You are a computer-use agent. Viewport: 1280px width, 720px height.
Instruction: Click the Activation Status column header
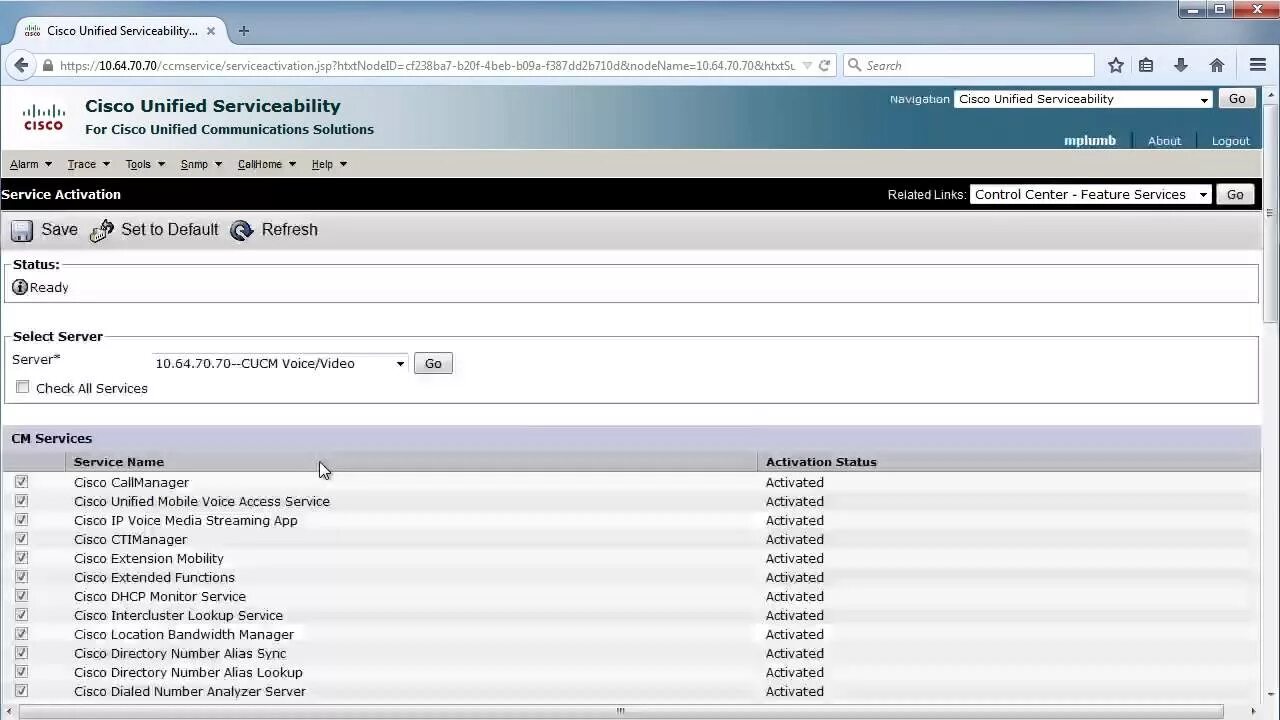tap(821, 462)
